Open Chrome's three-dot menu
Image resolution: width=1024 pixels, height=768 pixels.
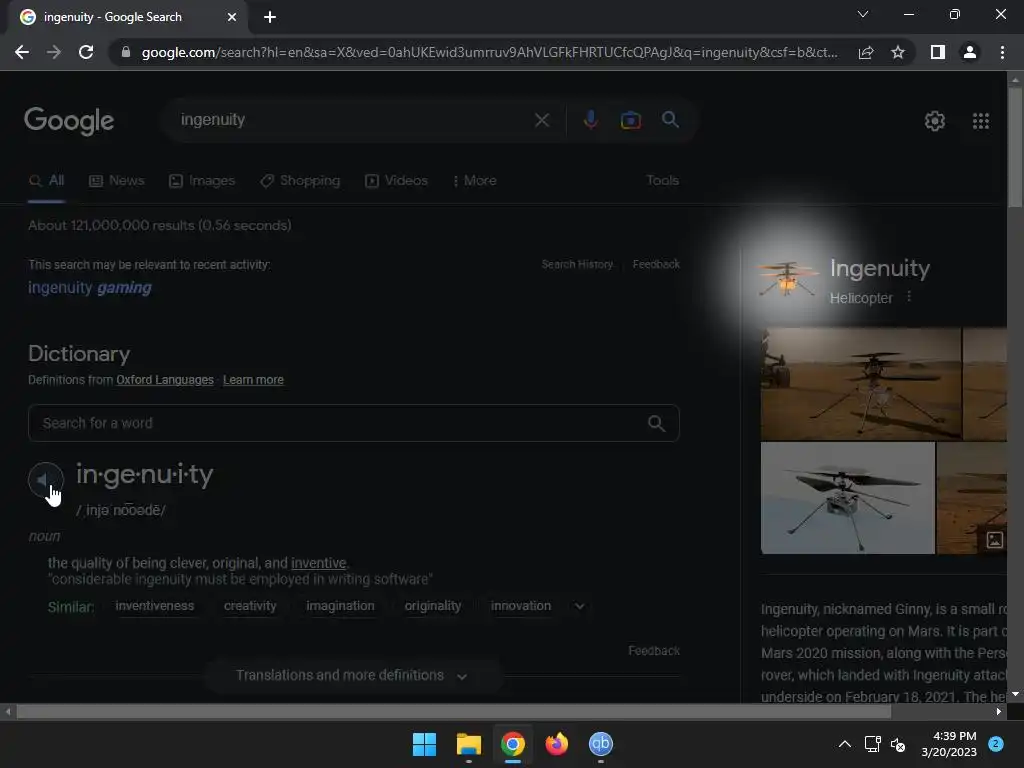1002,52
